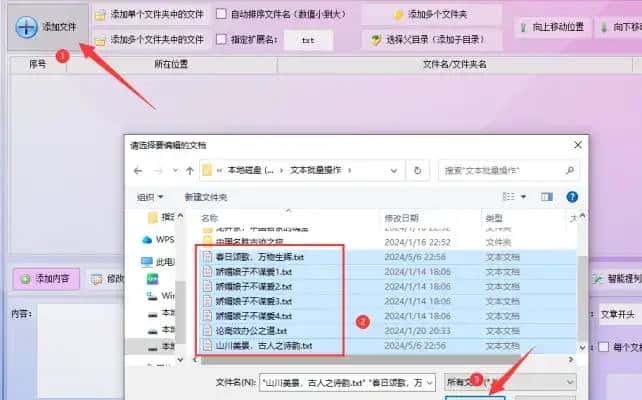Viewport: 642px width, 400px height.
Task: Click the horizontal scrollbar right arrow
Action: 571,360
